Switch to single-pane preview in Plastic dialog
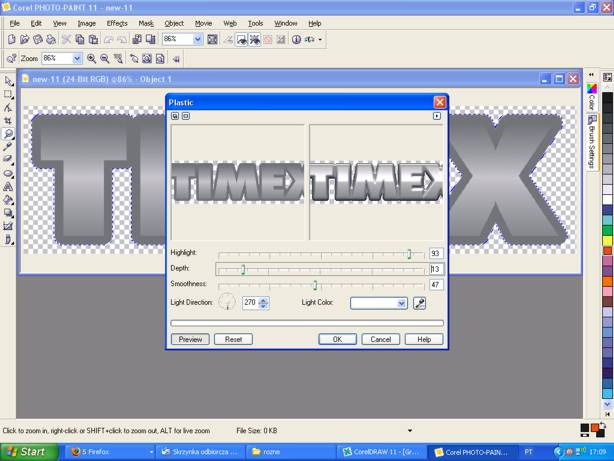 tap(186, 116)
